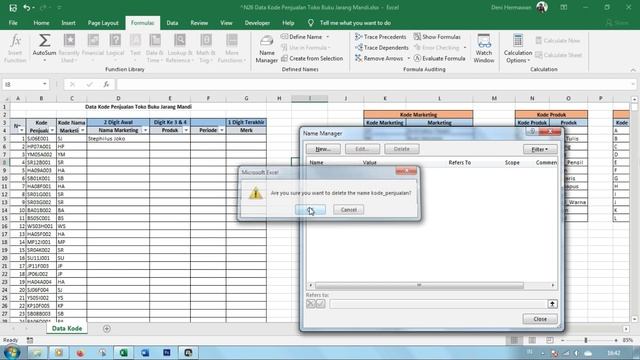Click the Undo arrow in the title bar
640x360 pixels.
coord(27,7)
